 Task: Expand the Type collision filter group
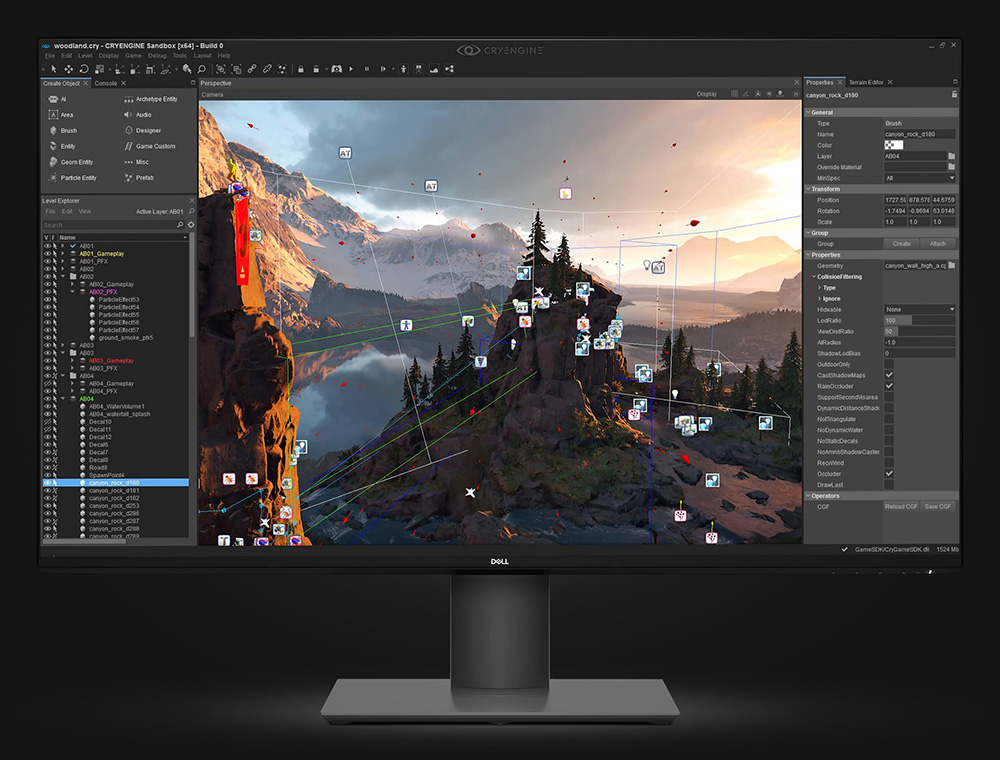tap(820, 288)
